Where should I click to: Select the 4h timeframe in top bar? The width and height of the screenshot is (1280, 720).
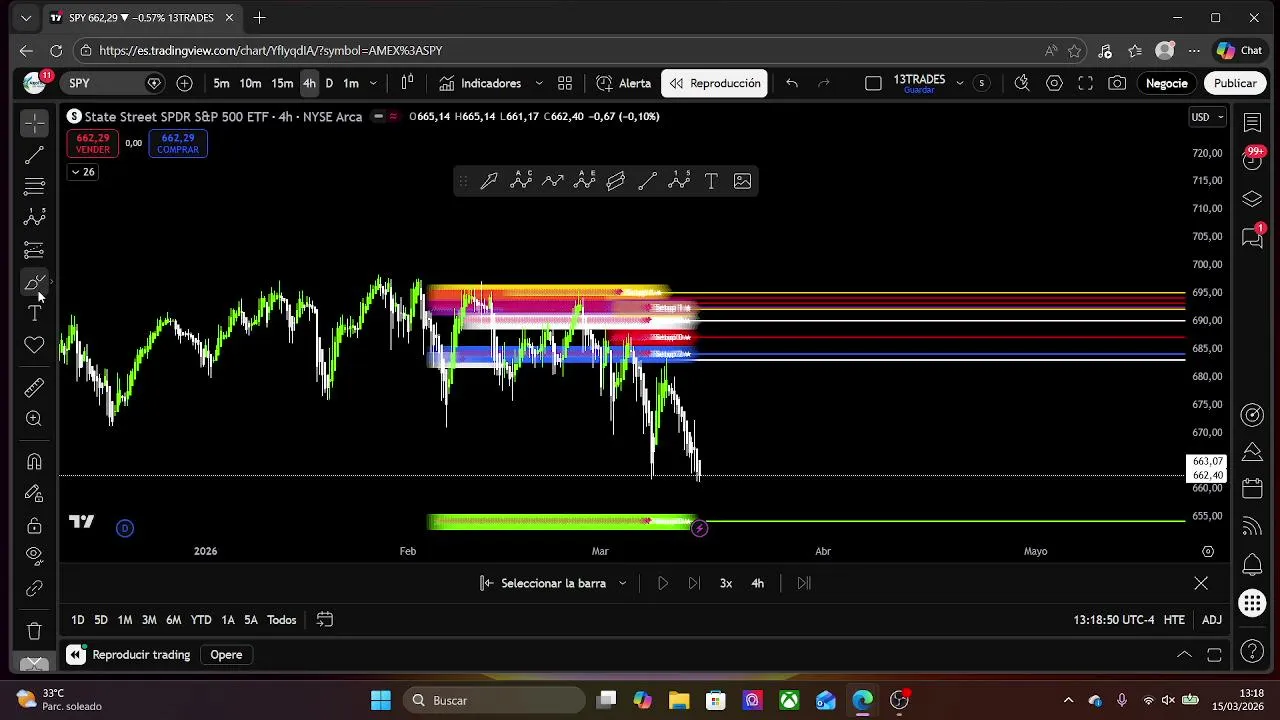(309, 83)
